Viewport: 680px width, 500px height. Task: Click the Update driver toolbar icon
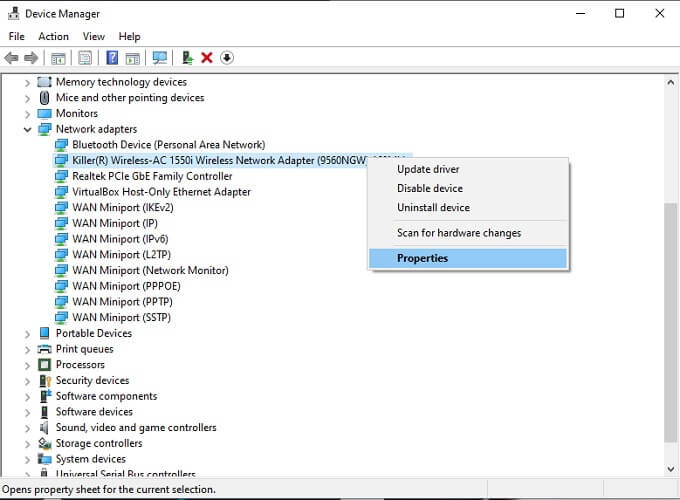187,58
